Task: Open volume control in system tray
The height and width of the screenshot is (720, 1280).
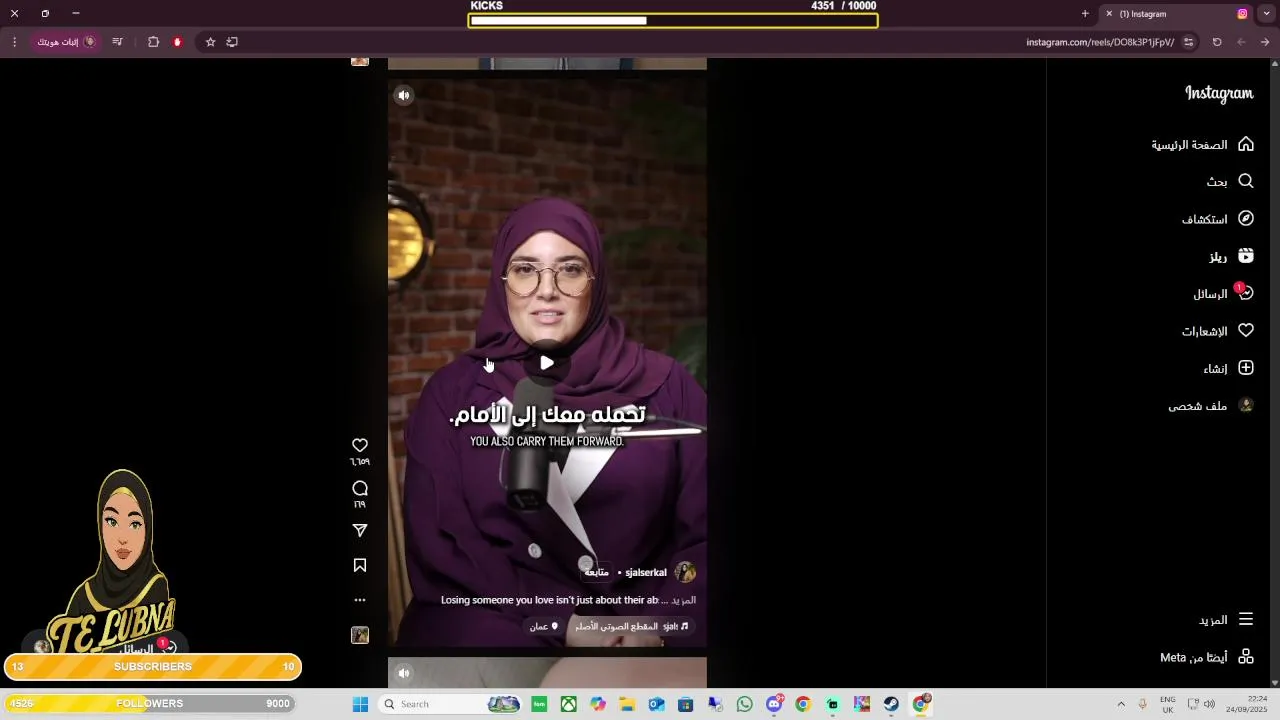Action: [x=1209, y=704]
